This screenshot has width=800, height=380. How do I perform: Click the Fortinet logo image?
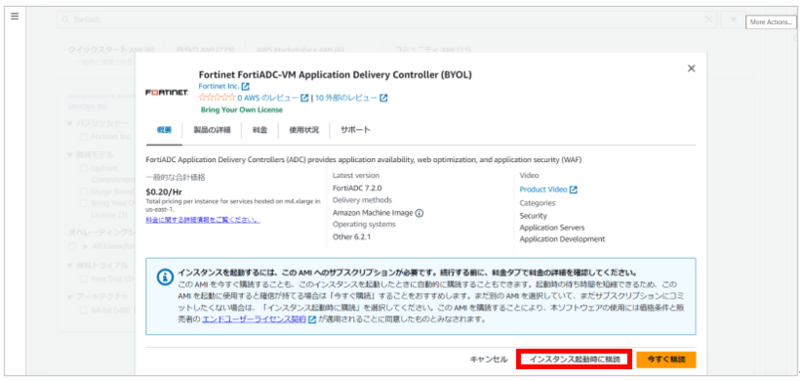(x=167, y=93)
